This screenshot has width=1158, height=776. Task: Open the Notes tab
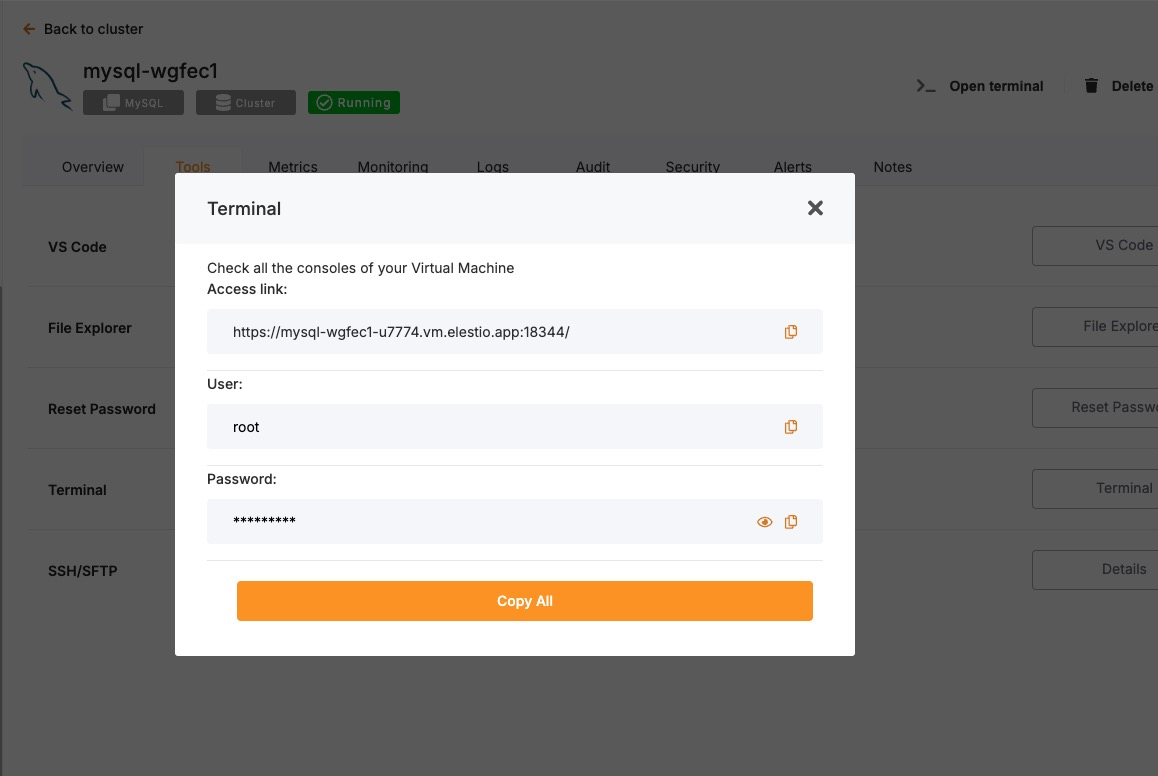click(x=892, y=167)
